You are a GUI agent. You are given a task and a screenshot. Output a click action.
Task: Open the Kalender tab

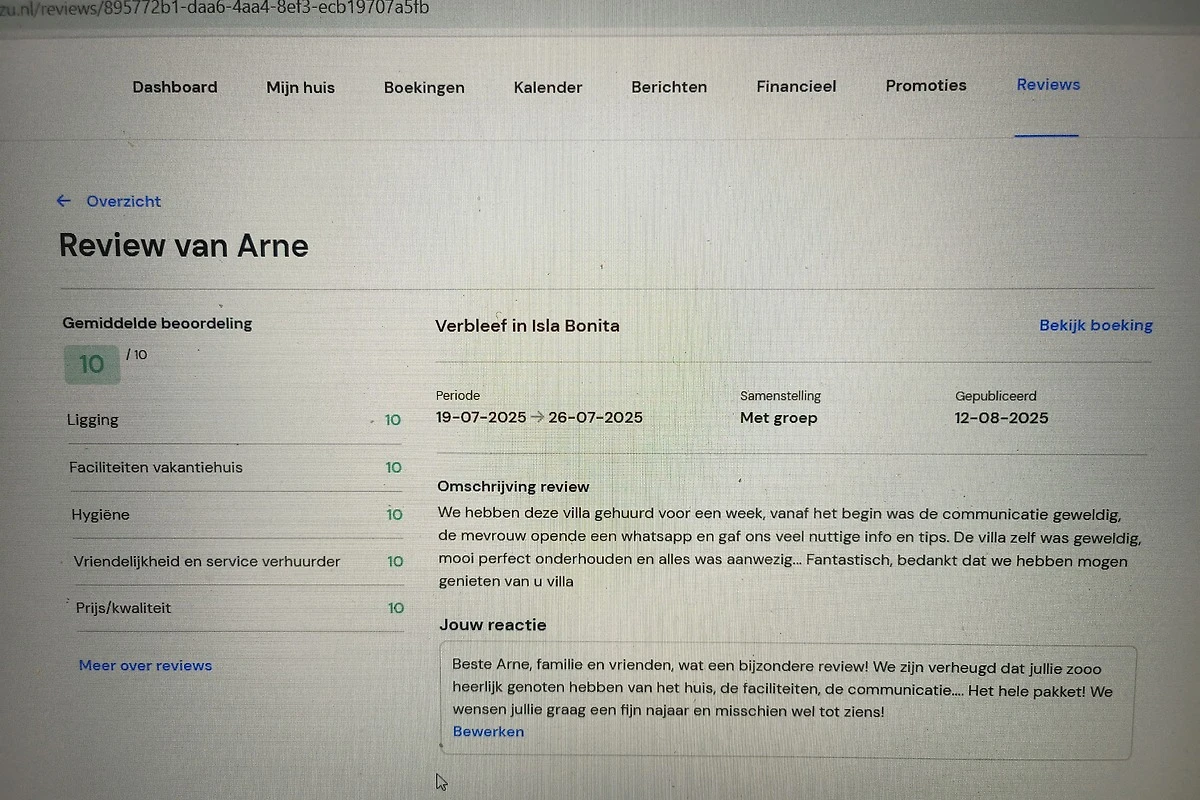pos(548,87)
